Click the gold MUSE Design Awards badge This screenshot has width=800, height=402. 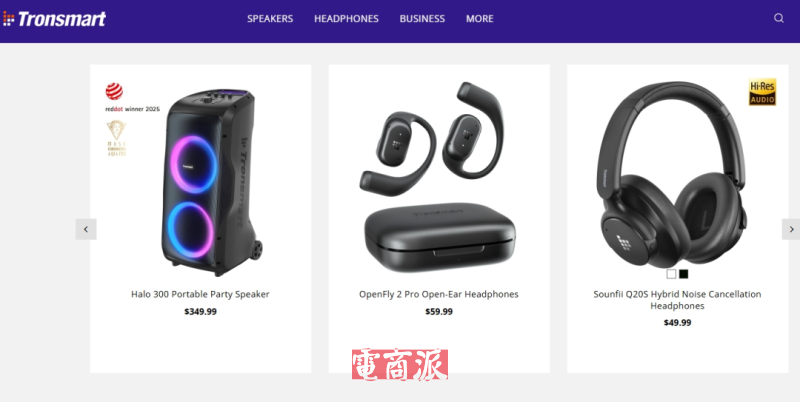click(x=116, y=138)
